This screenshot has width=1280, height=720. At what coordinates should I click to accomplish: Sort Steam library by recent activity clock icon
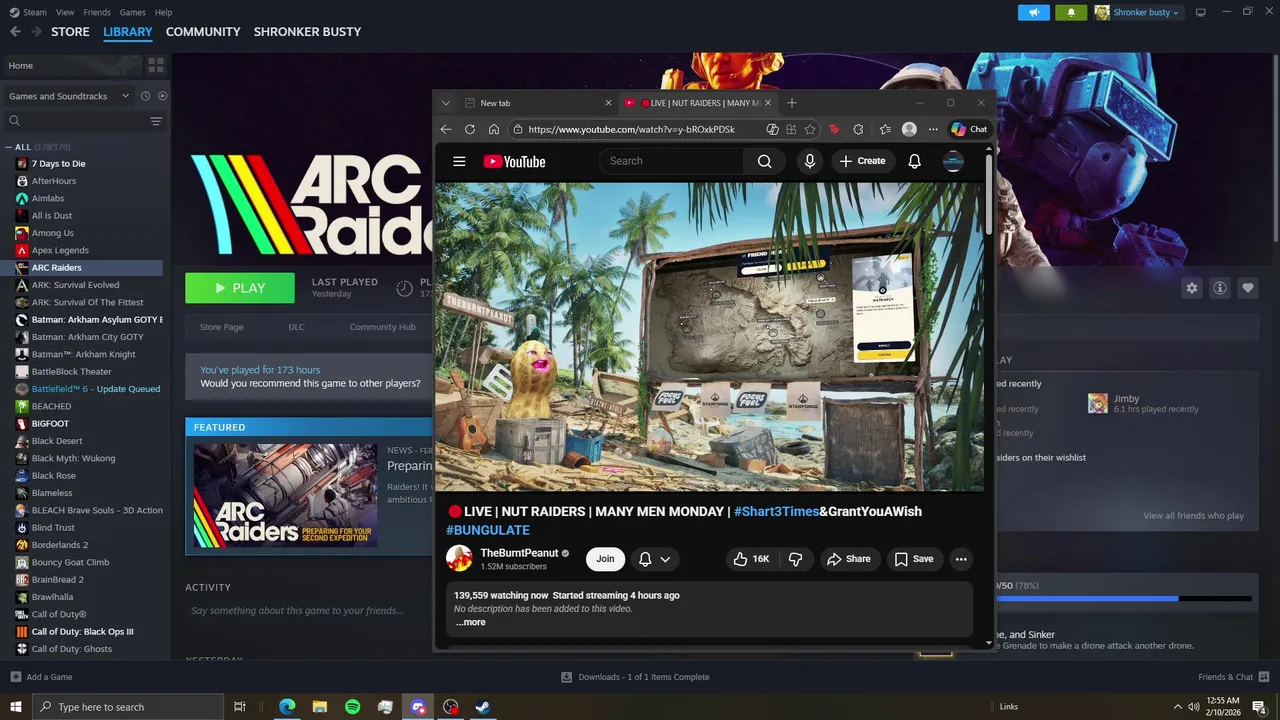pyautogui.click(x=145, y=96)
